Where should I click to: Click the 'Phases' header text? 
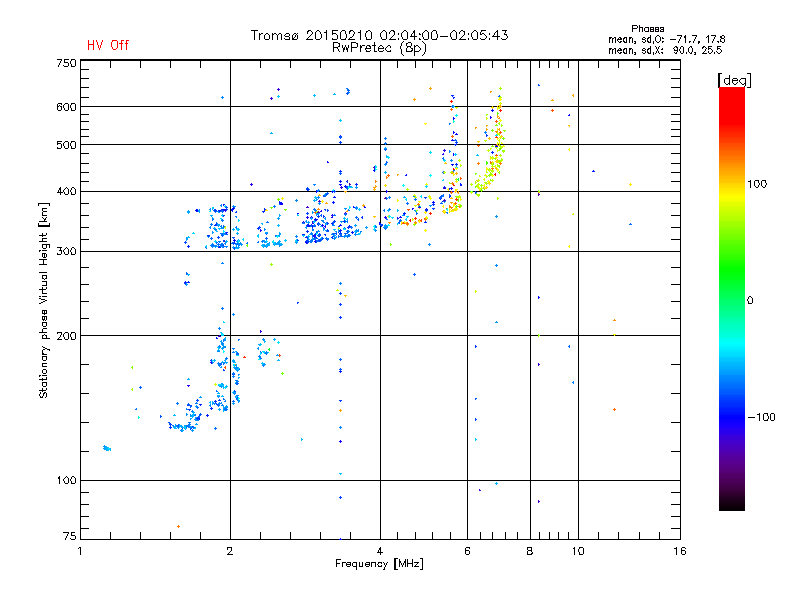(647, 29)
